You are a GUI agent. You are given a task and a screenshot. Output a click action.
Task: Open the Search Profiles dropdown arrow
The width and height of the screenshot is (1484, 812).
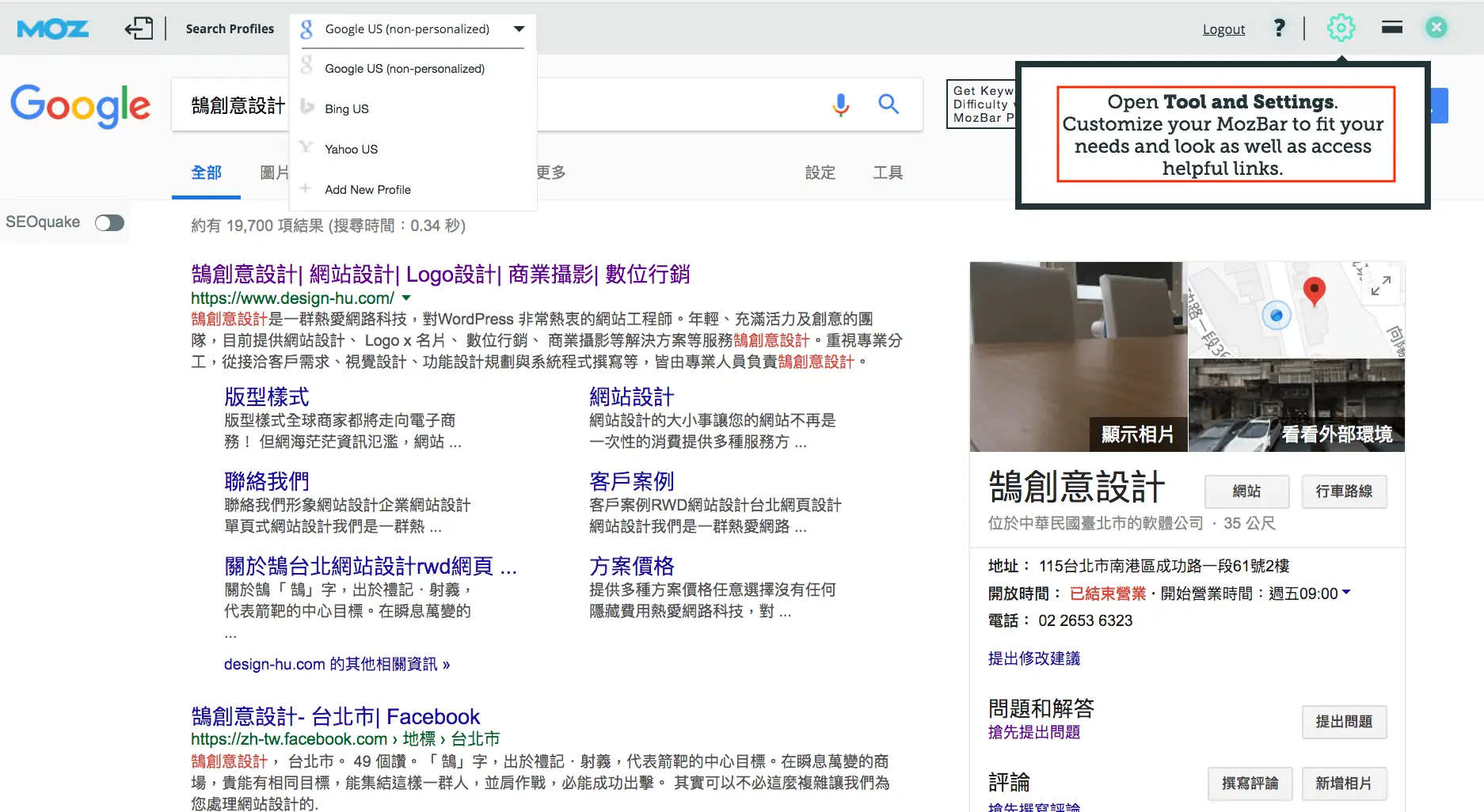(x=519, y=29)
